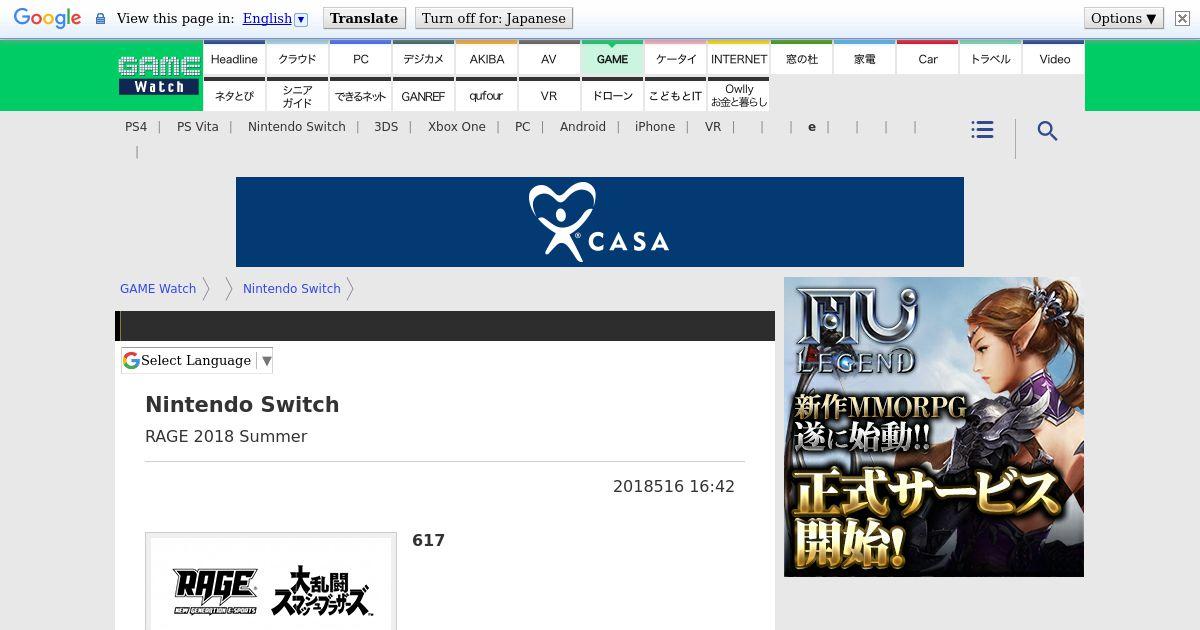The image size is (1200, 630).
Task: Open the デジカメ tab
Action: click(x=424, y=59)
